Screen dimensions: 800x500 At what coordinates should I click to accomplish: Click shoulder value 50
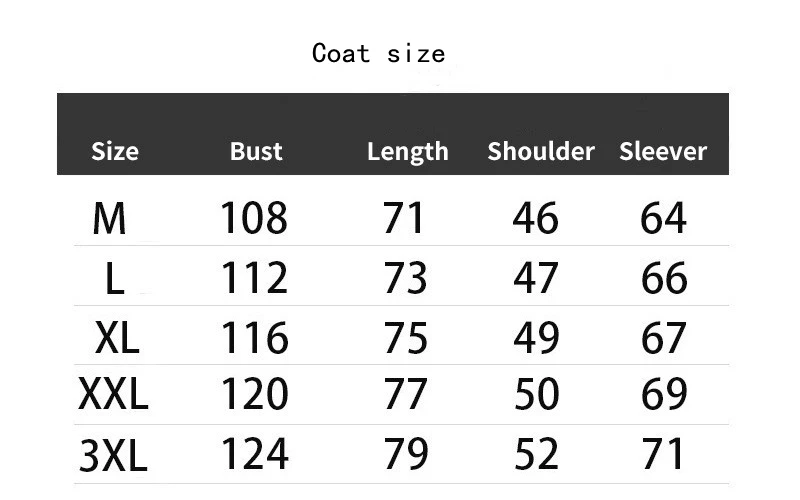click(x=537, y=393)
